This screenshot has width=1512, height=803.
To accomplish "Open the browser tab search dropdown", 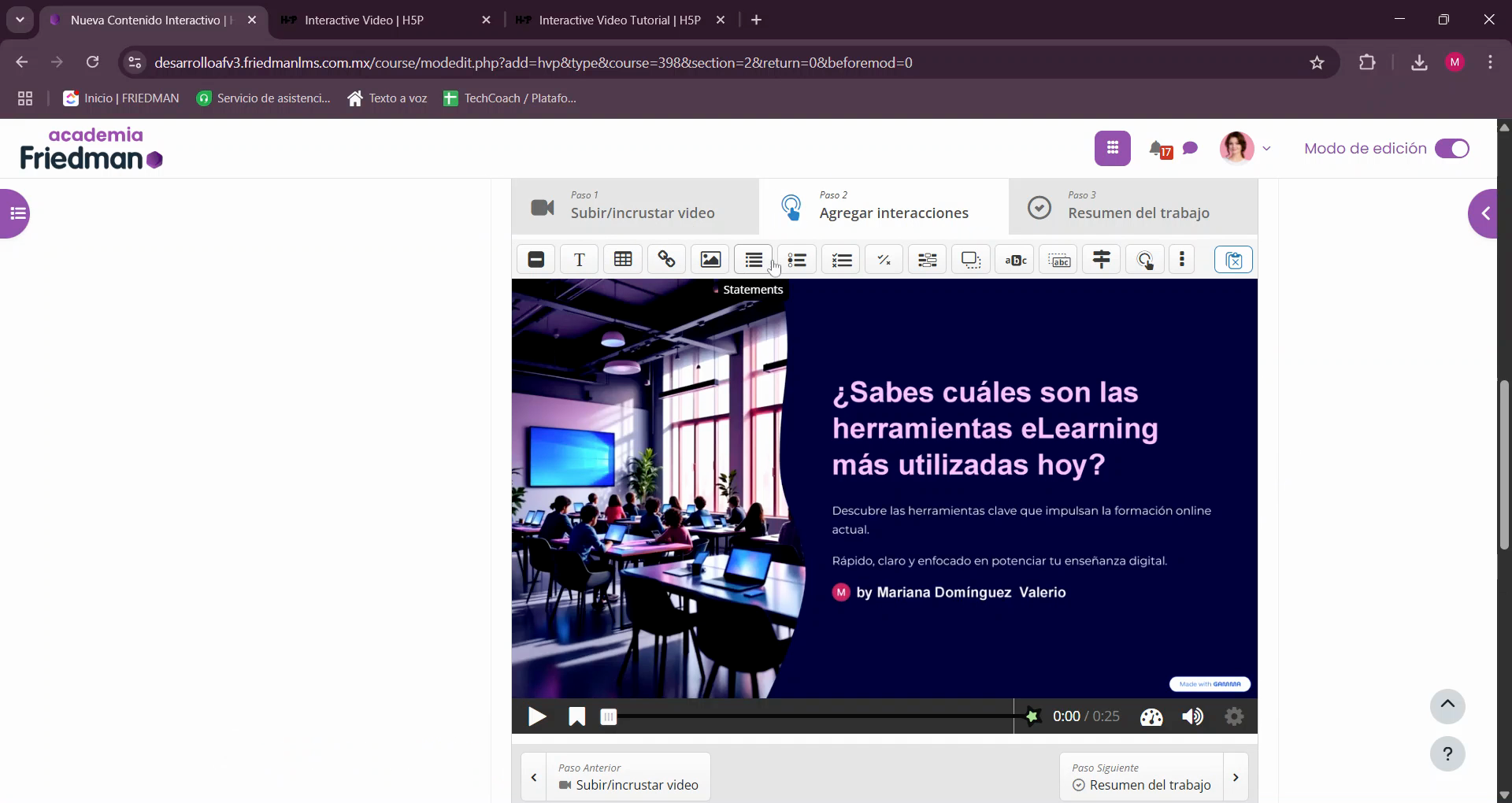I will (20, 20).
